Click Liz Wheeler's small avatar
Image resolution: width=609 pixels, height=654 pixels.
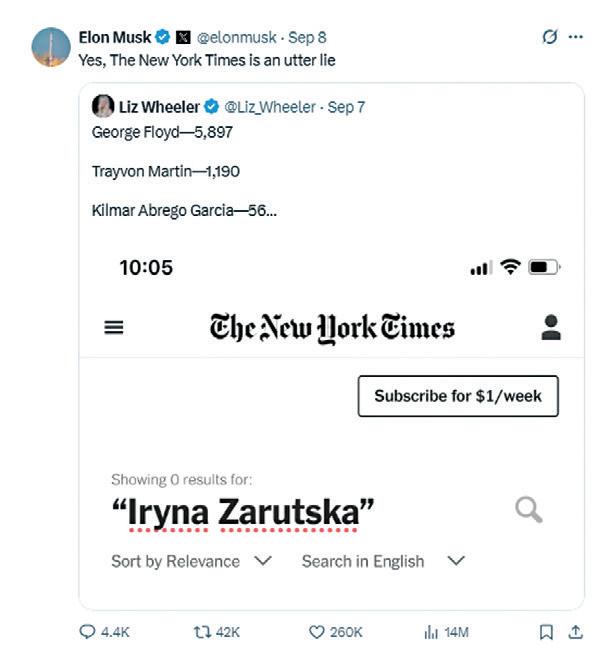tap(102, 107)
